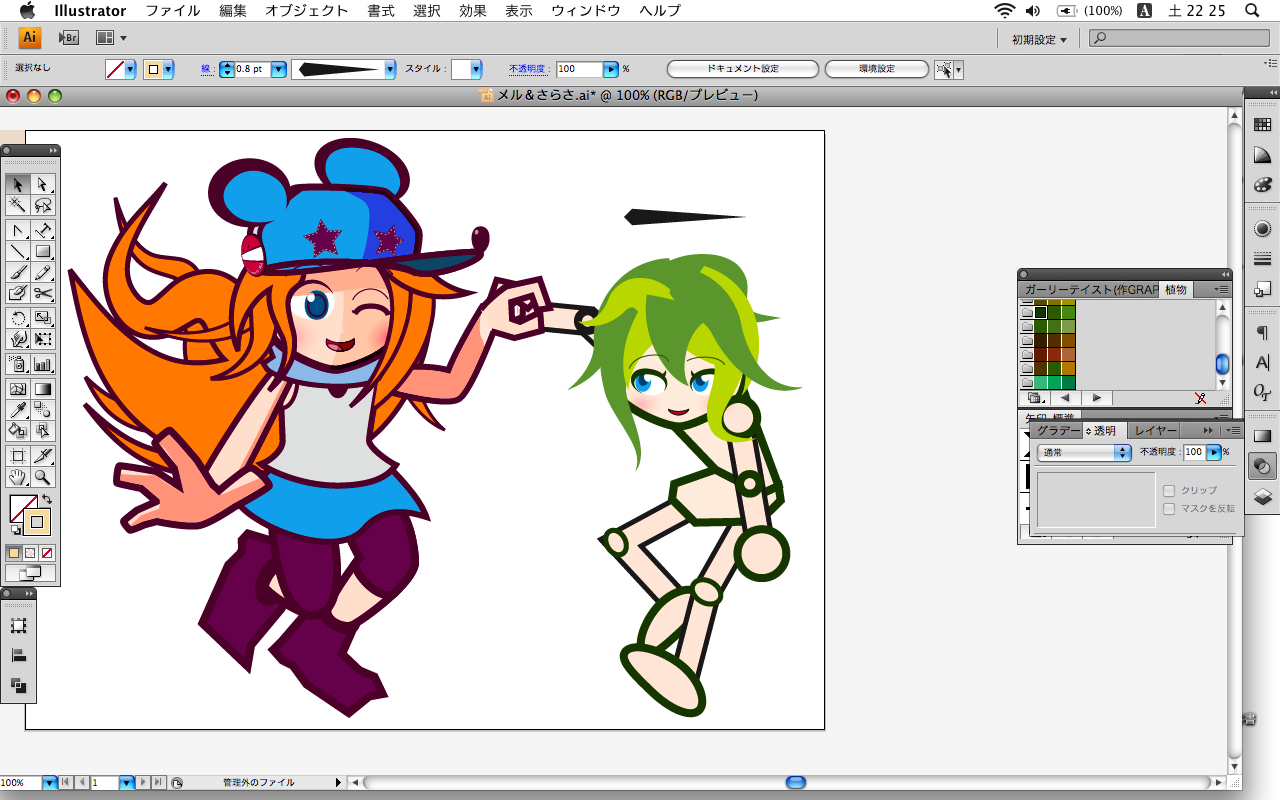
Task: Select the Paintbrush tool
Action: click(17, 272)
